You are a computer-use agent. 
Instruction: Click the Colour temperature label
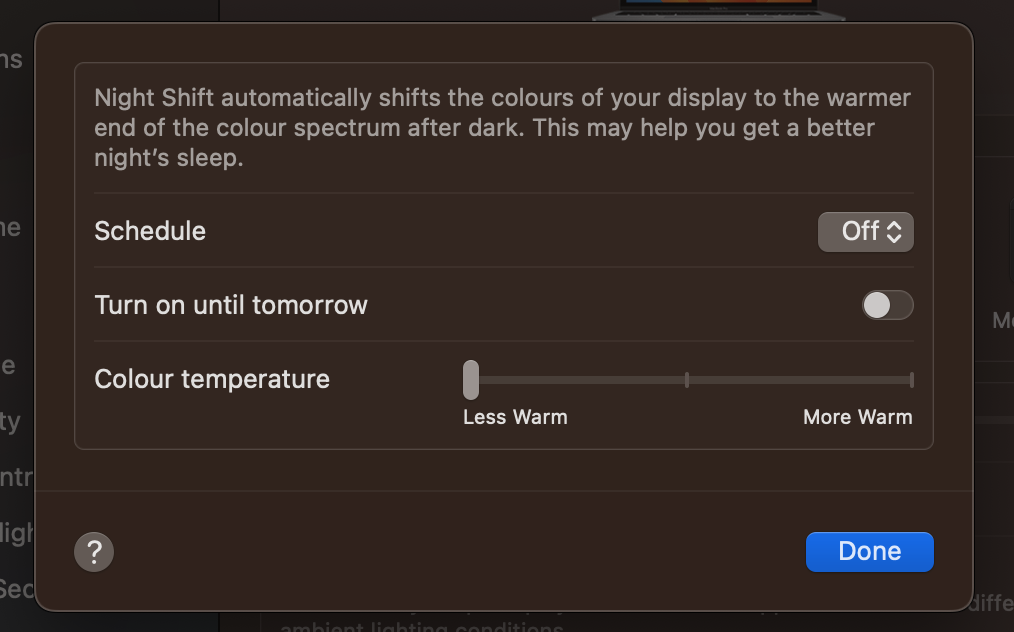[x=212, y=379]
